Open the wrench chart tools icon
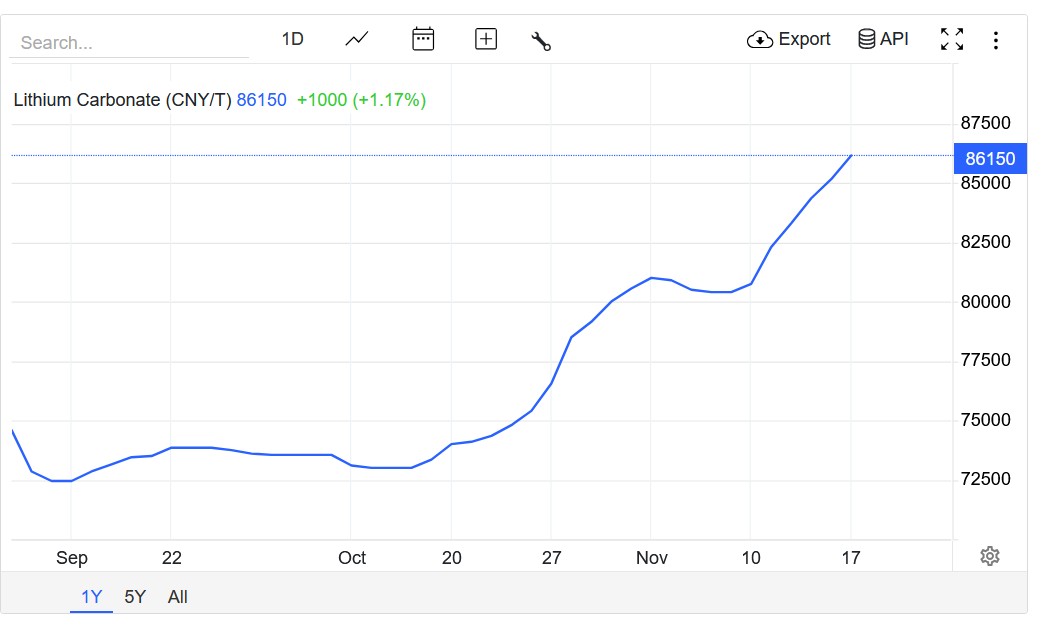 pyautogui.click(x=541, y=41)
